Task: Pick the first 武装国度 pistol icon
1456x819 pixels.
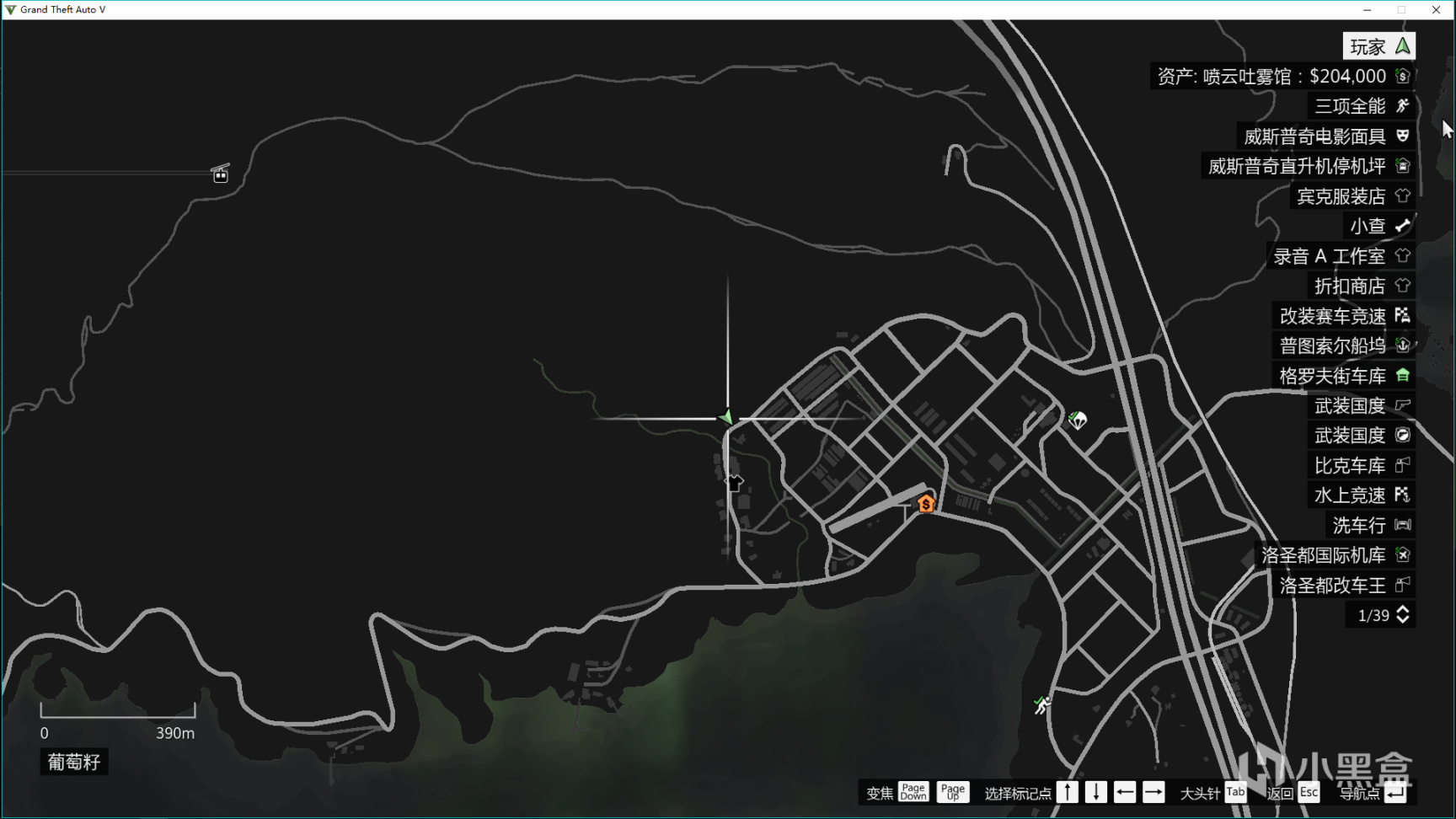Action: 1403,405
